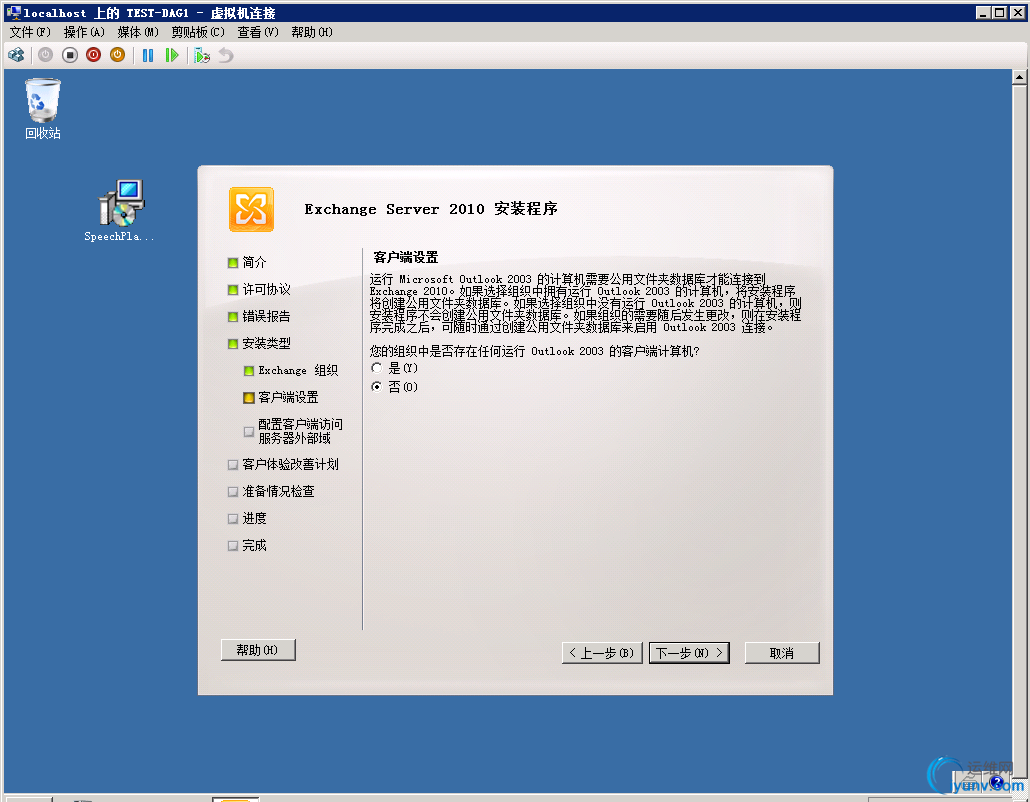Viewport: 1030px width, 802px height.
Task: Turn off the virtual machine
Action: 70,55
